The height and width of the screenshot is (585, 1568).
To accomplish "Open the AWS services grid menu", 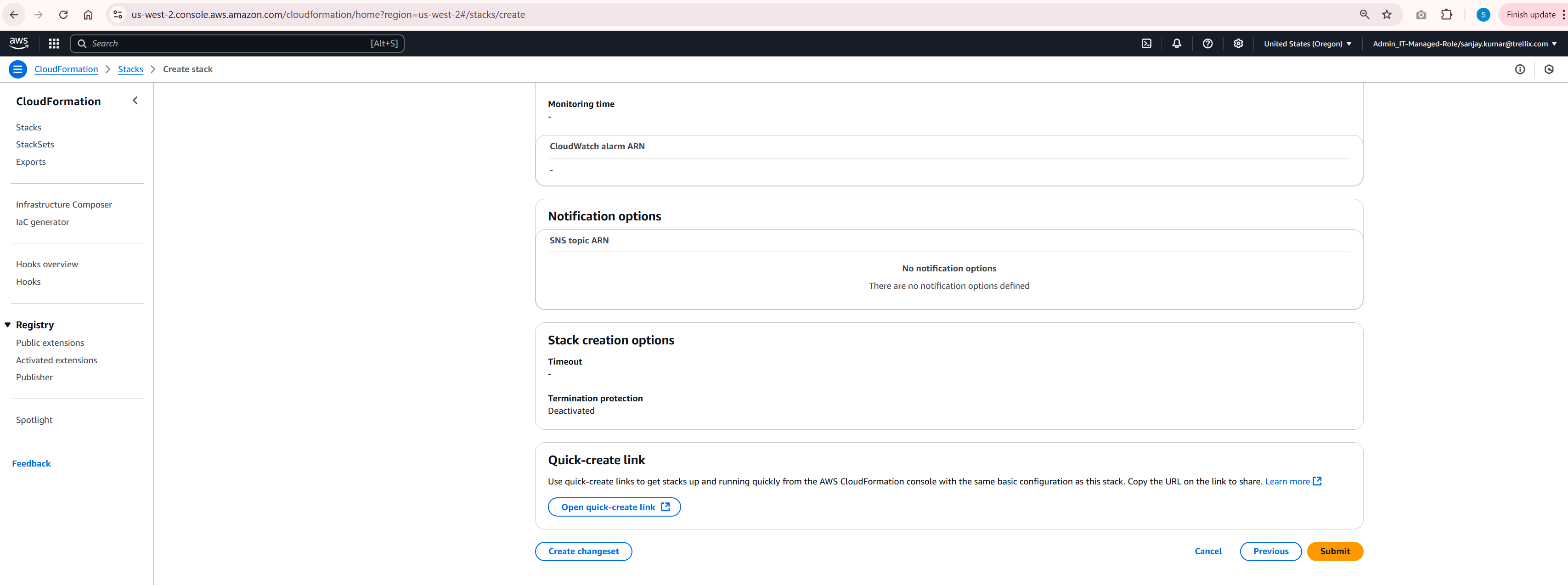I will tap(54, 43).
